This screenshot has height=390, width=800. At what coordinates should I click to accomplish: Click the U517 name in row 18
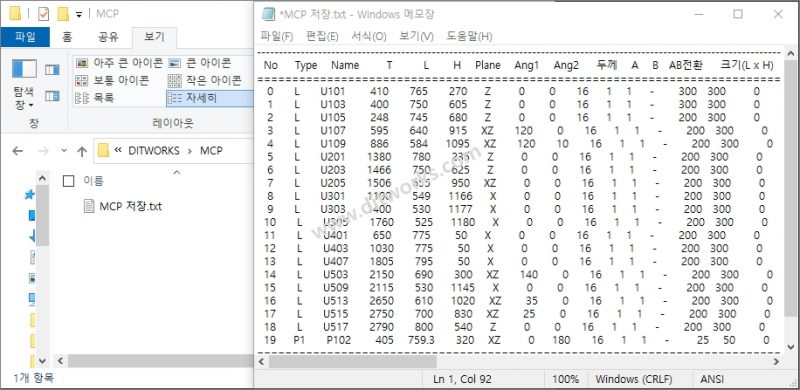[336, 327]
